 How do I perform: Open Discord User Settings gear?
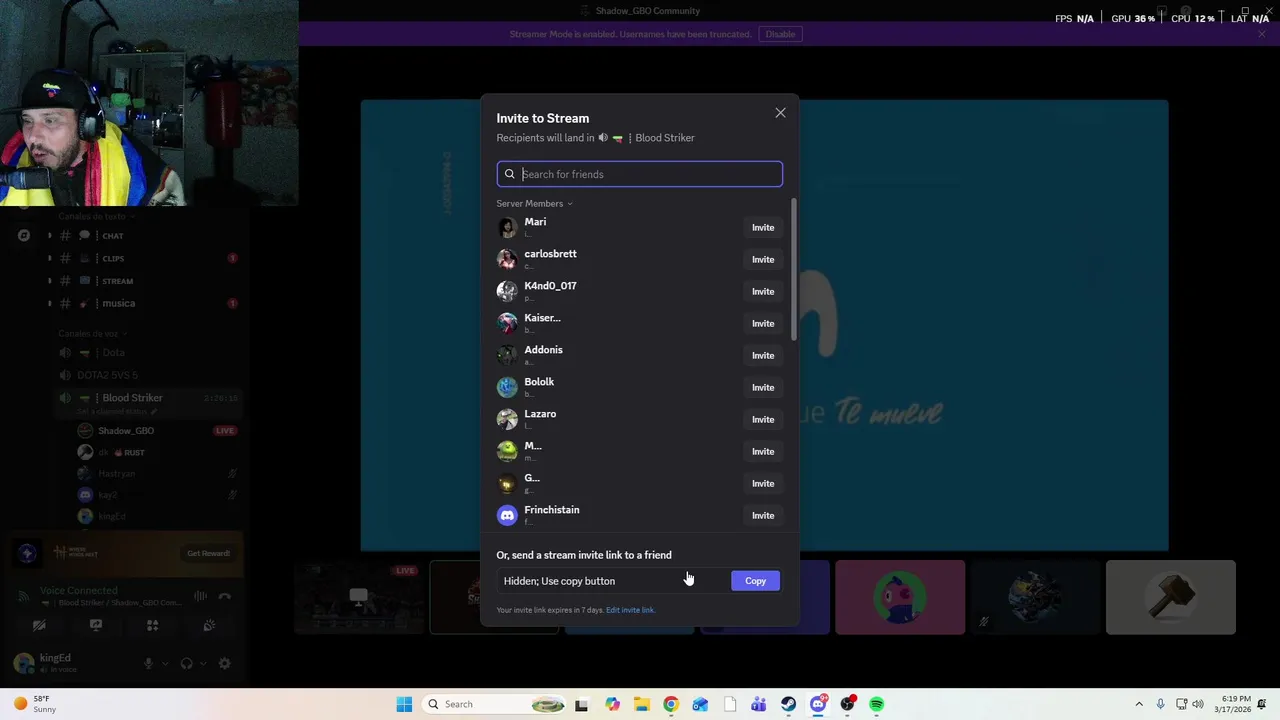(x=224, y=663)
